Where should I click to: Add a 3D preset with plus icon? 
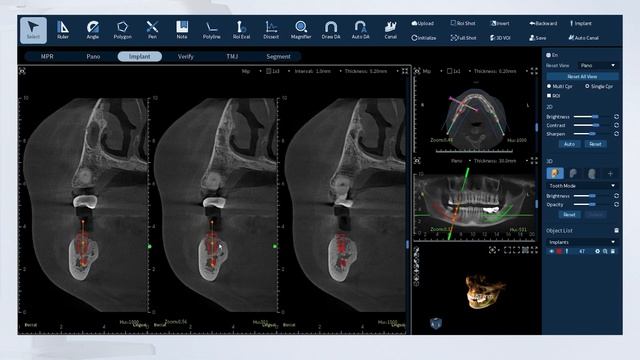[x=610, y=173]
